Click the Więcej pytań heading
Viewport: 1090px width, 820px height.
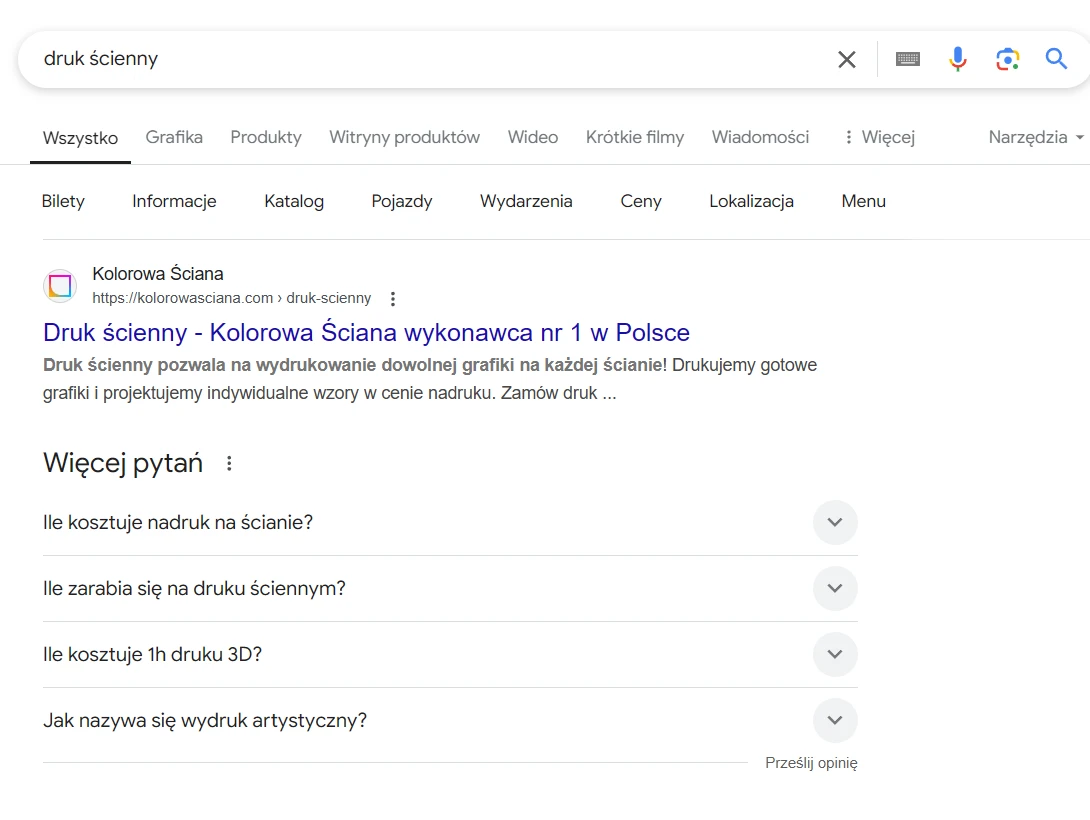click(123, 463)
